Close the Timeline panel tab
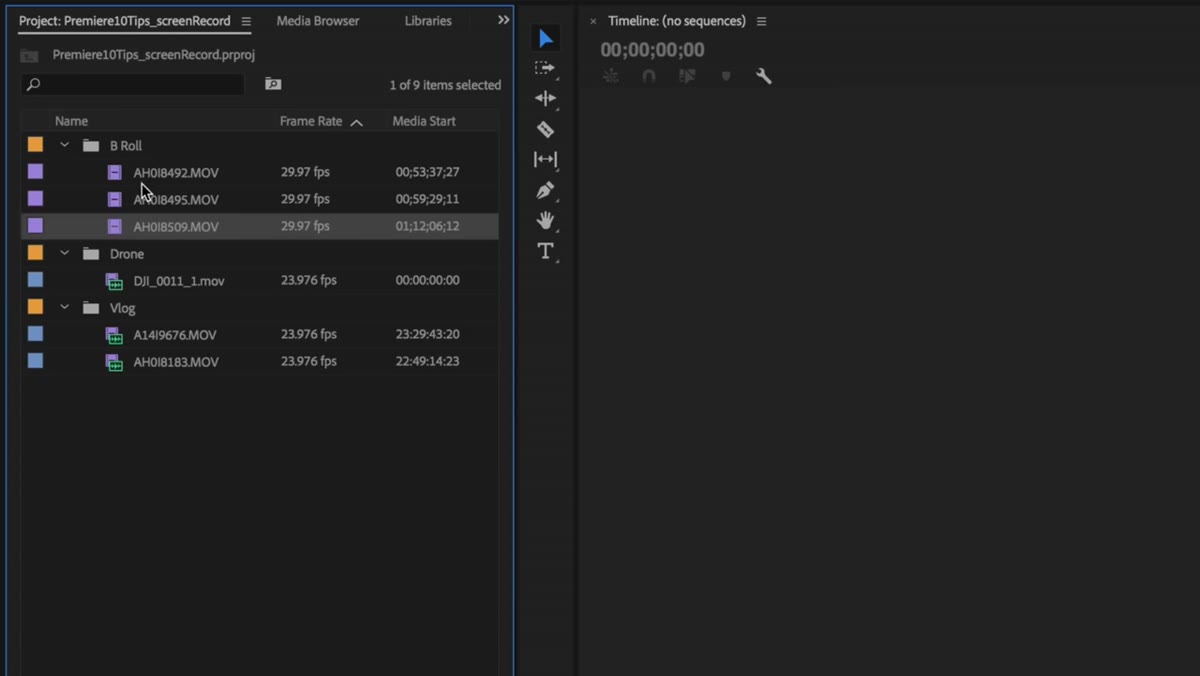Viewport: 1200px width, 676px height. pyautogui.click(x=593, y=21)
